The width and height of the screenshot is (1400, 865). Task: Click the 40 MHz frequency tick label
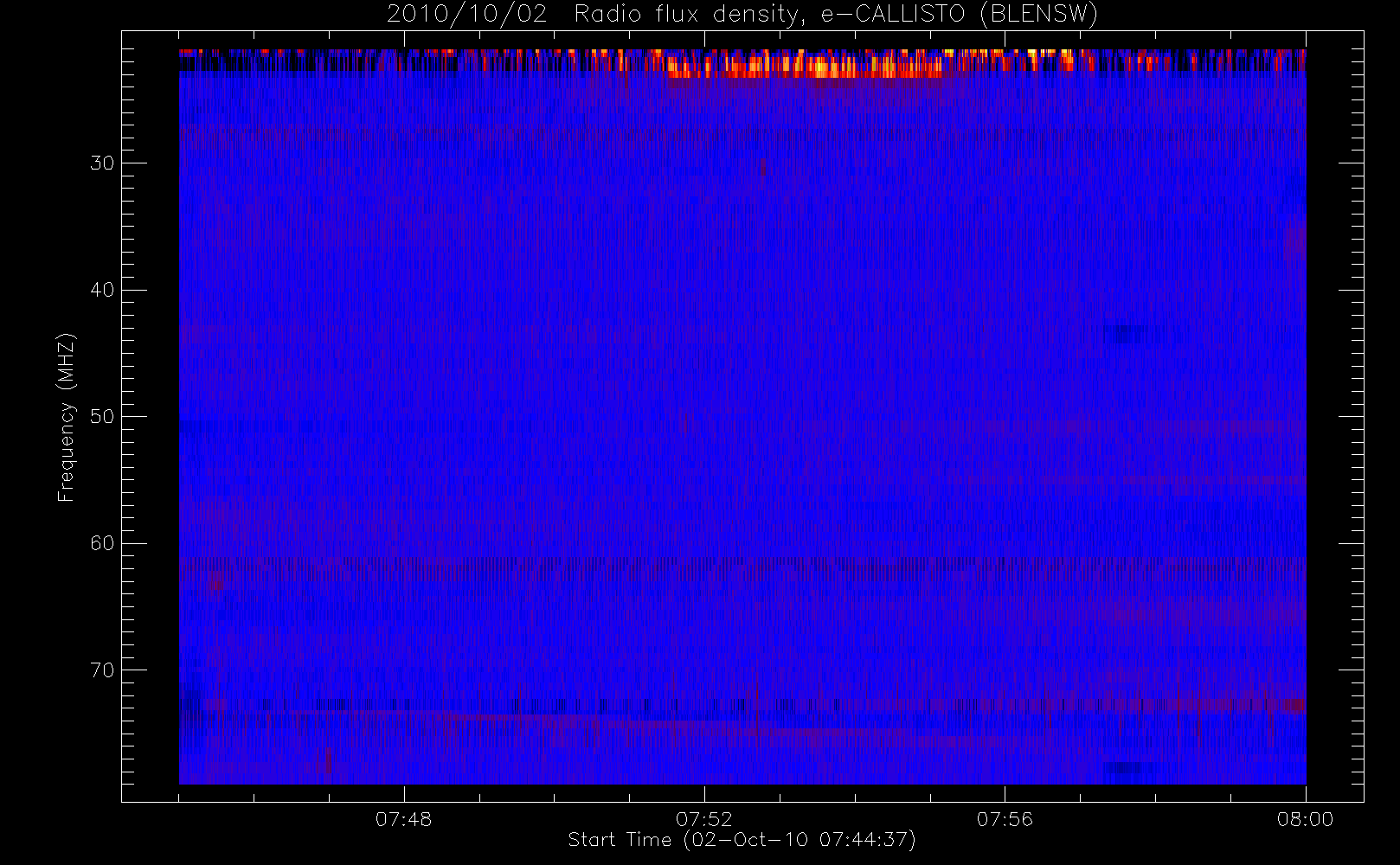point(102,290)
